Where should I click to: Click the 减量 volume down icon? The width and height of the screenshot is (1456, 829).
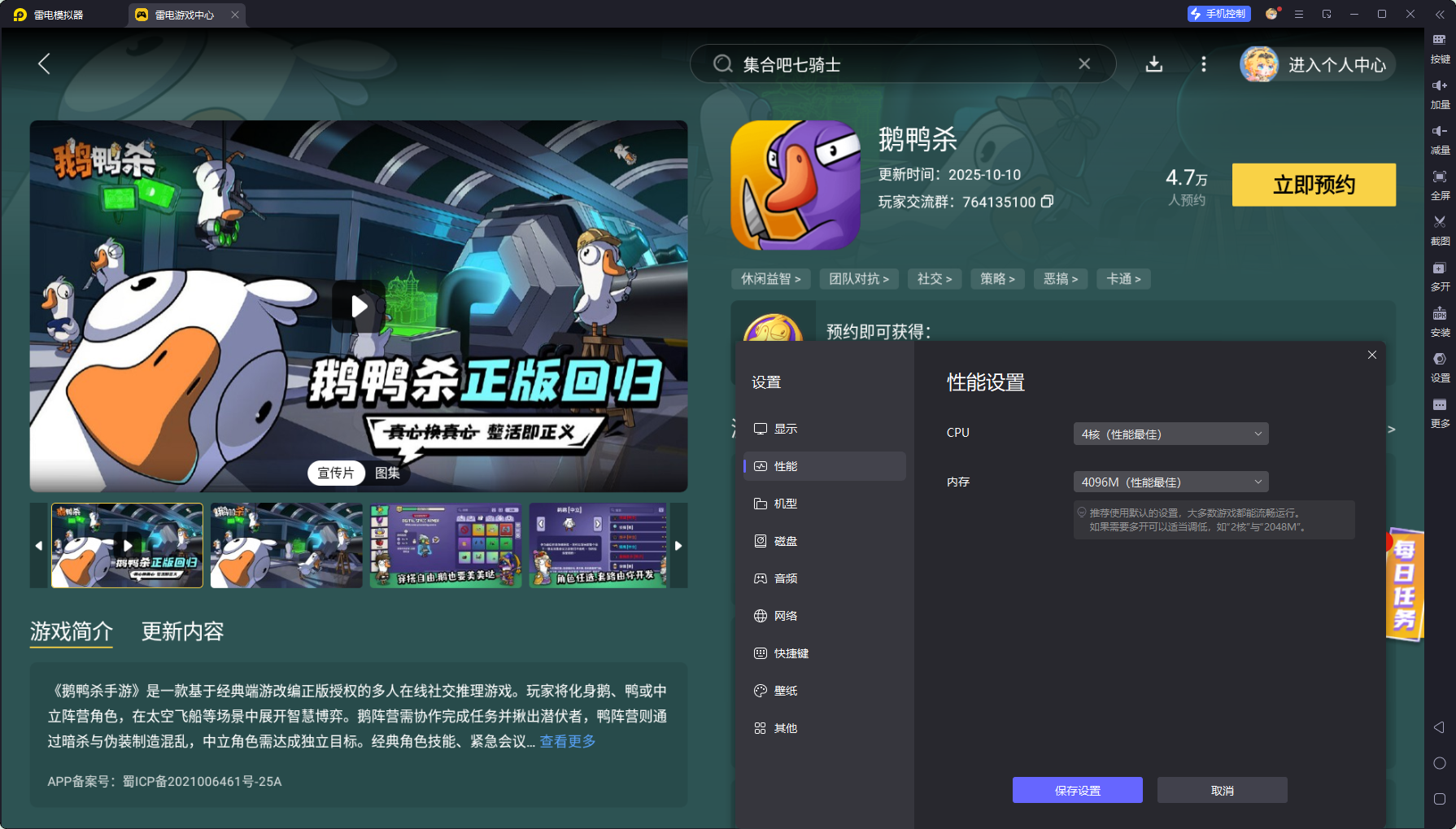pos(1439,140)
